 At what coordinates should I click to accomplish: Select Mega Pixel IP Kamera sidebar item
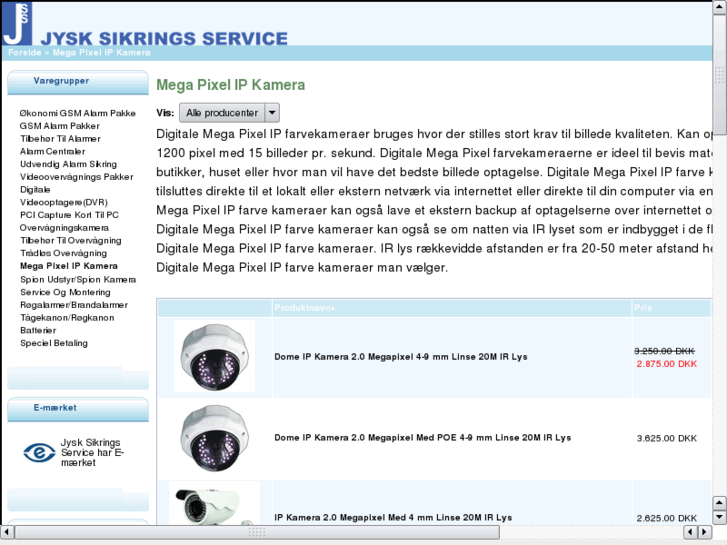point(69,266)
